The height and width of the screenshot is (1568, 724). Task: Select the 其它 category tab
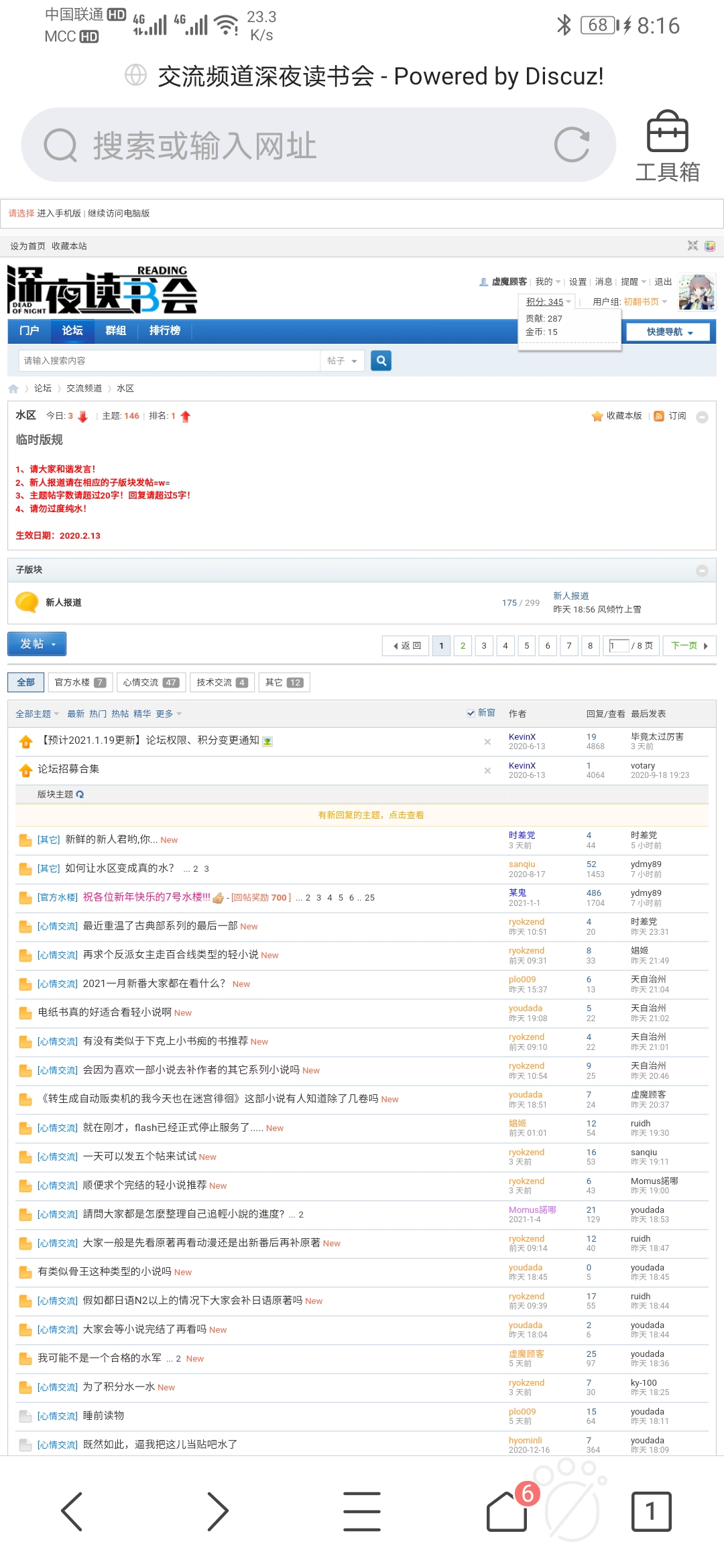(284, 682)
